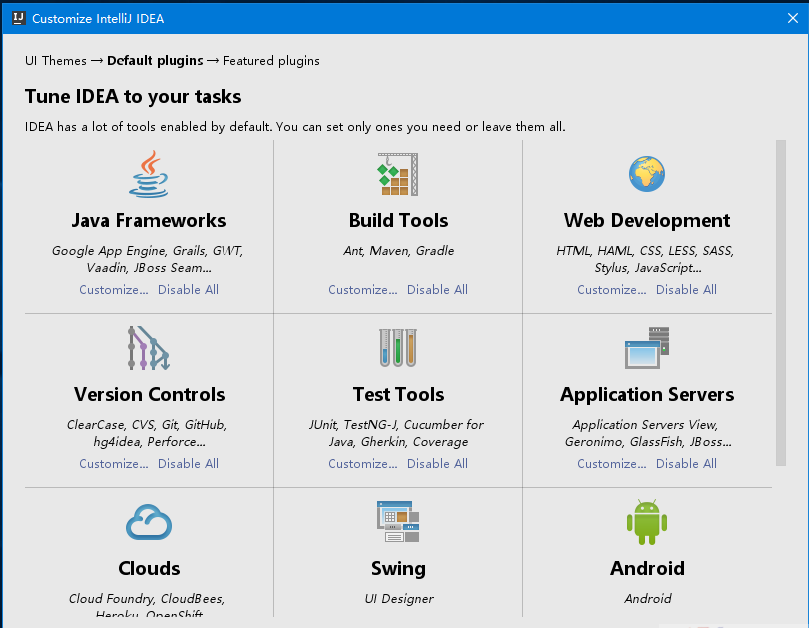Click the vertical scrollbar of plugin list
This screenshot has width=809, height=628.
pos(781,303)
